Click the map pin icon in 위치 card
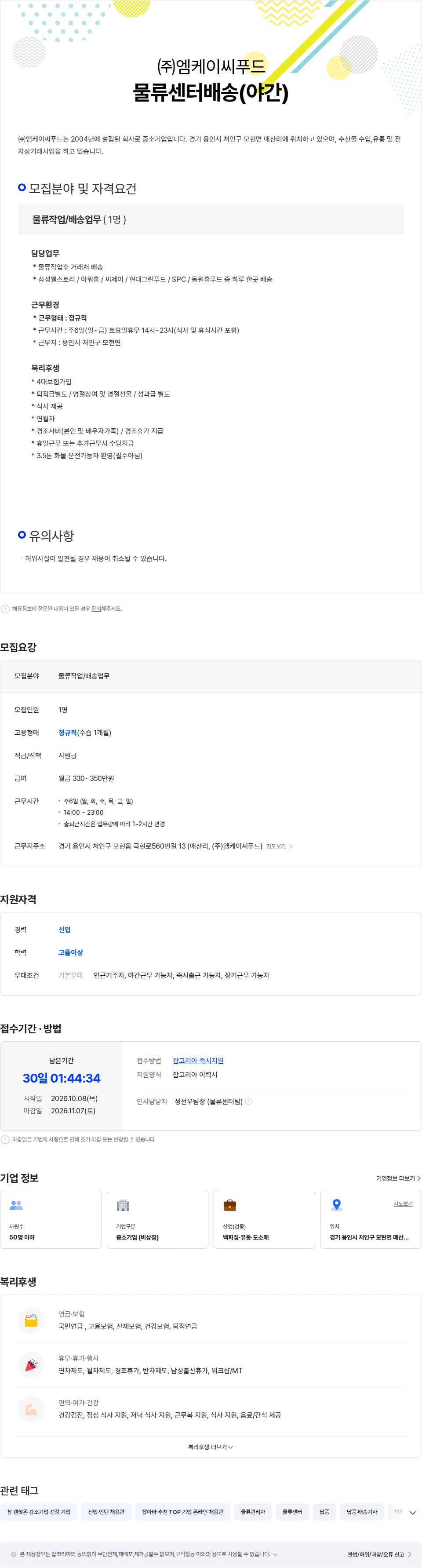The image size is (422, 1568). point(336,1205)
